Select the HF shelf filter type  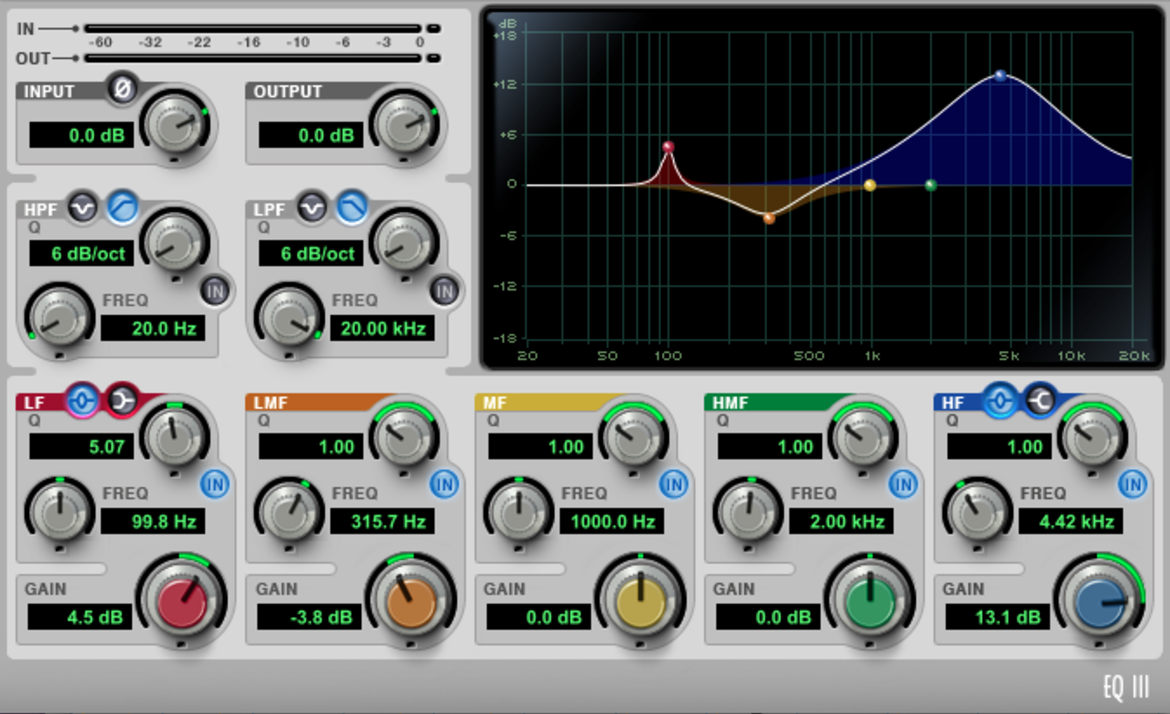coord(1040,401)
